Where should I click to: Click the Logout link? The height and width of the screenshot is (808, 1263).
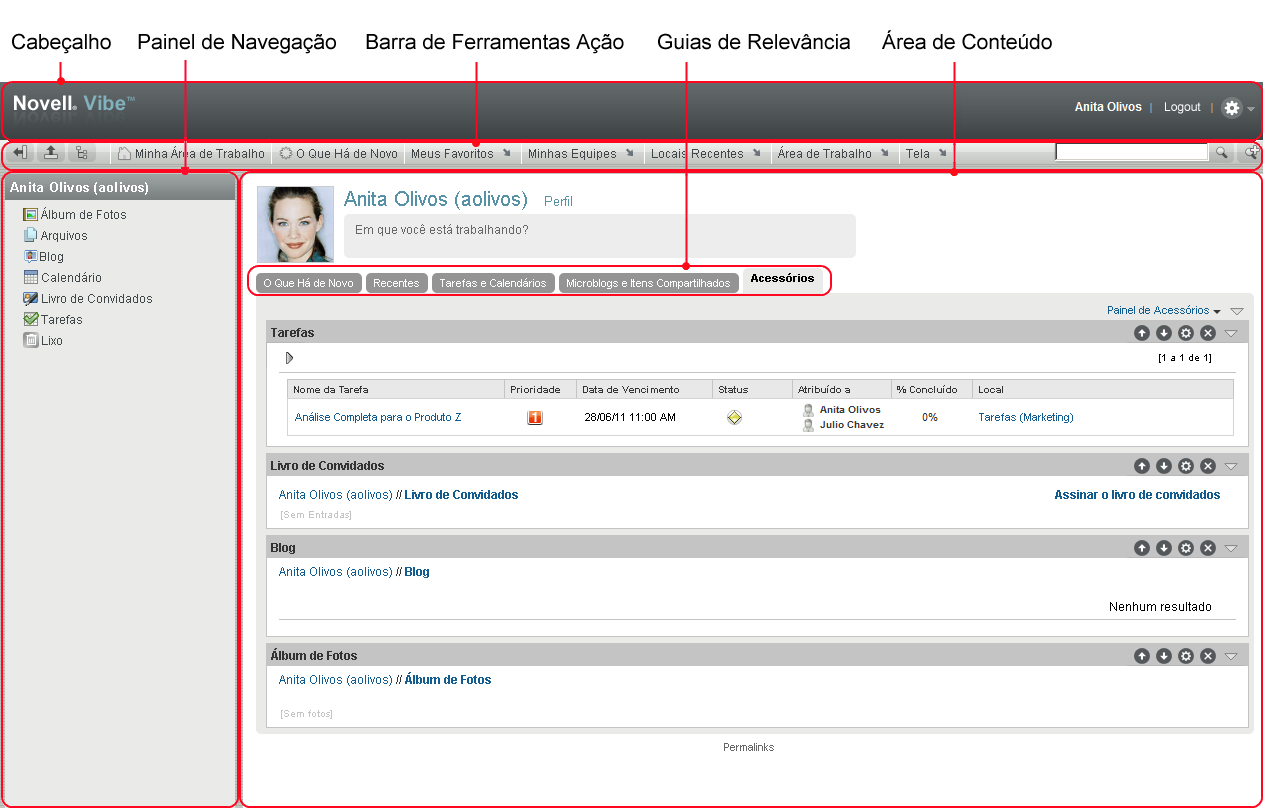tap(1182, 107)
